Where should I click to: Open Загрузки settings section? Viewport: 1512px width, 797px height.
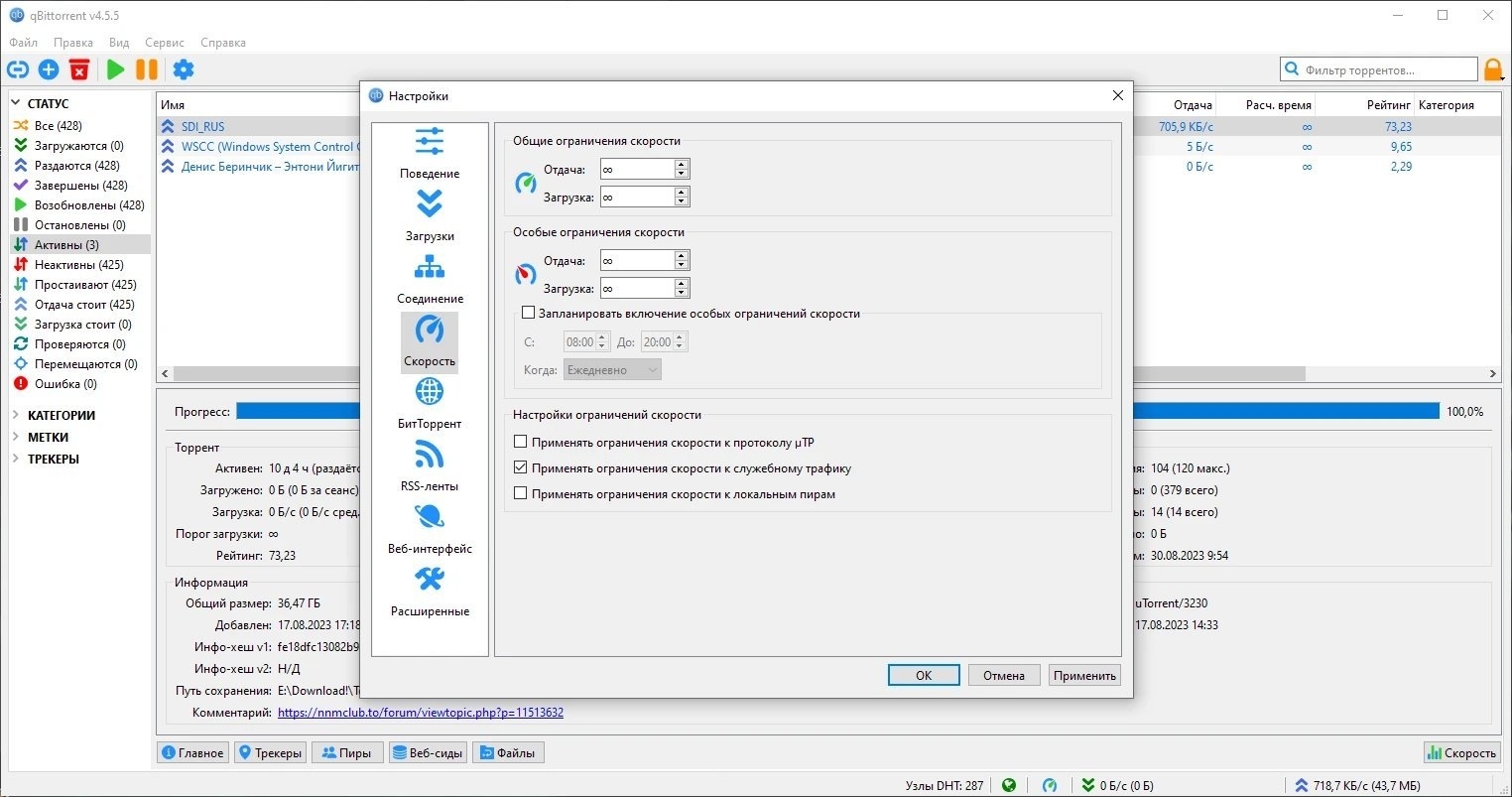click(430, 215)
